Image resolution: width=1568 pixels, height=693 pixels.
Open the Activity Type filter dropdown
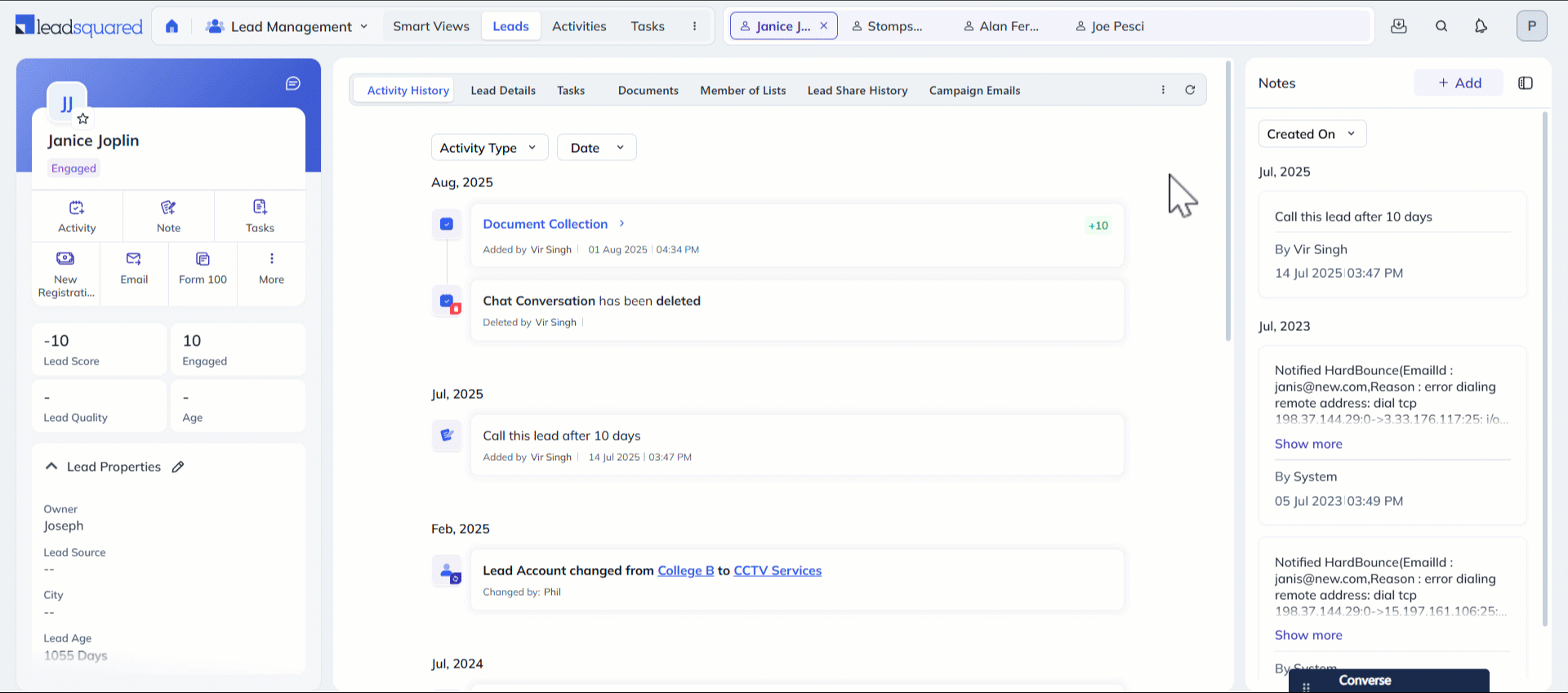pyautogui.click(x=489, y=148)
